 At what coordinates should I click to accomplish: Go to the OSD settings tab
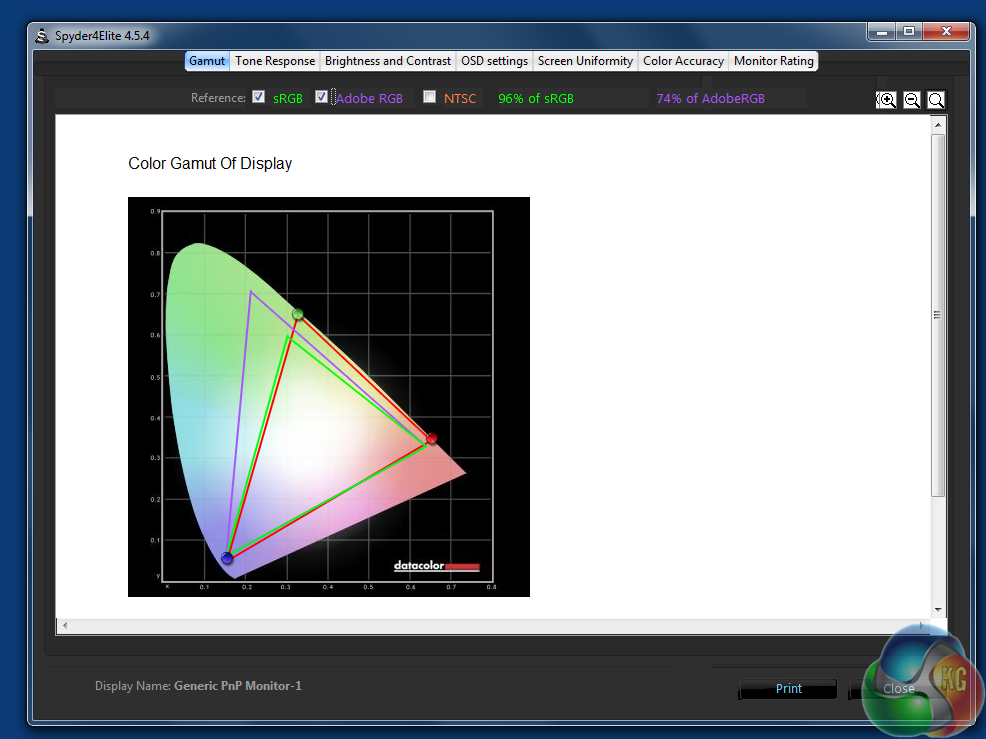pos(494,61)
